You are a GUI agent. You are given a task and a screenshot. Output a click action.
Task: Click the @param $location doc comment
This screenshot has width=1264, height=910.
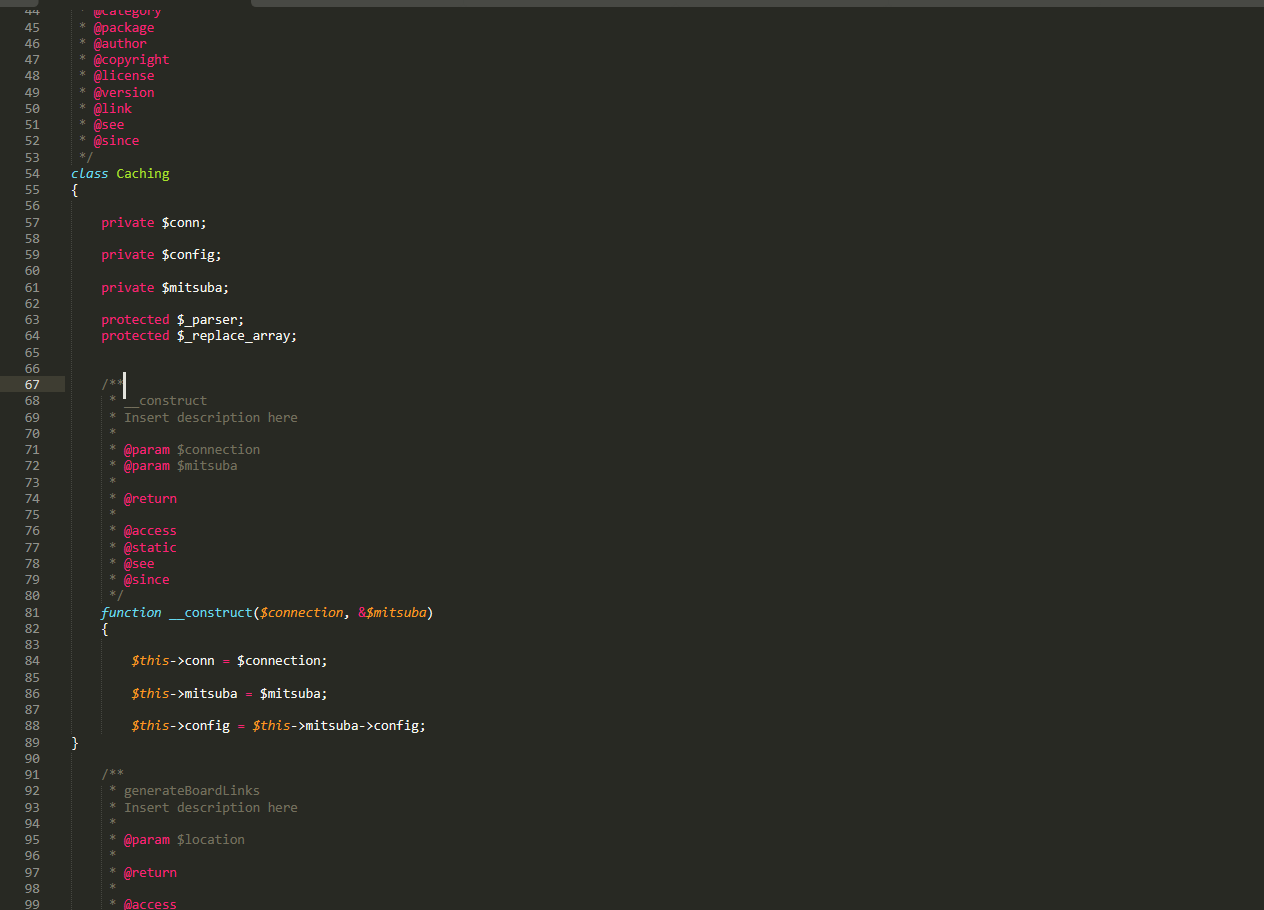184,840
